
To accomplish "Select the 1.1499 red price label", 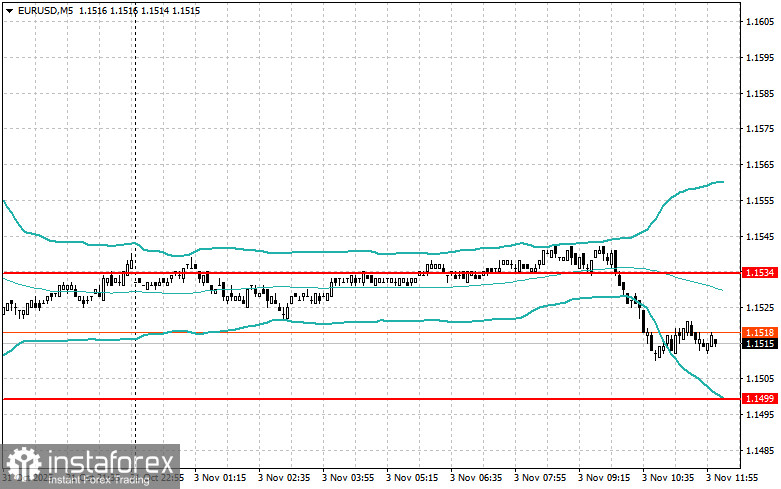I will [760, 399].
